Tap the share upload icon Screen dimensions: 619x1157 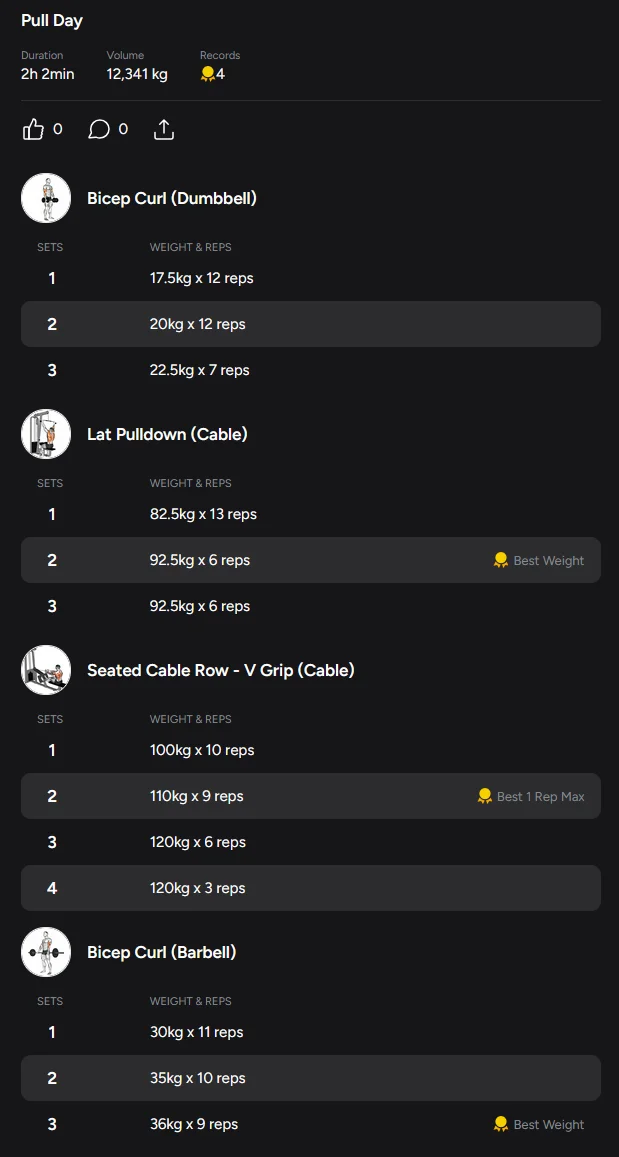tap(164, 130)
